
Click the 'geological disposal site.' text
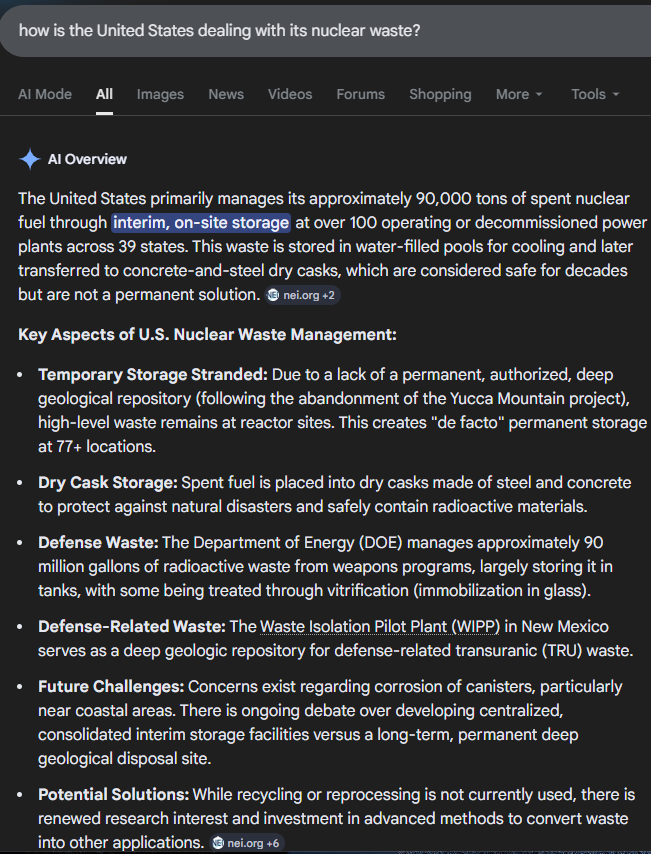point(124,758)
